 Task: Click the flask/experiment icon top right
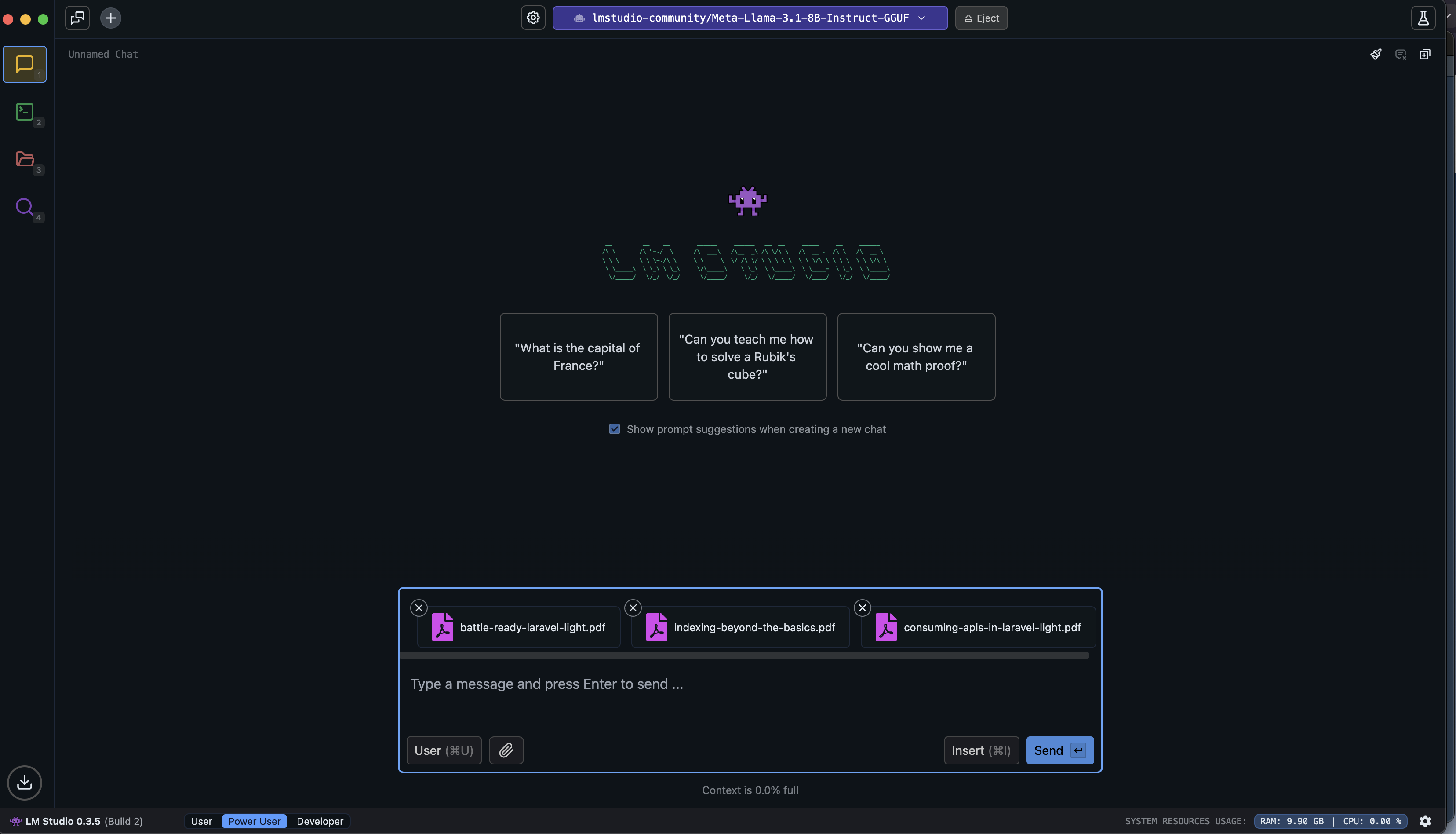(1423, 18)
